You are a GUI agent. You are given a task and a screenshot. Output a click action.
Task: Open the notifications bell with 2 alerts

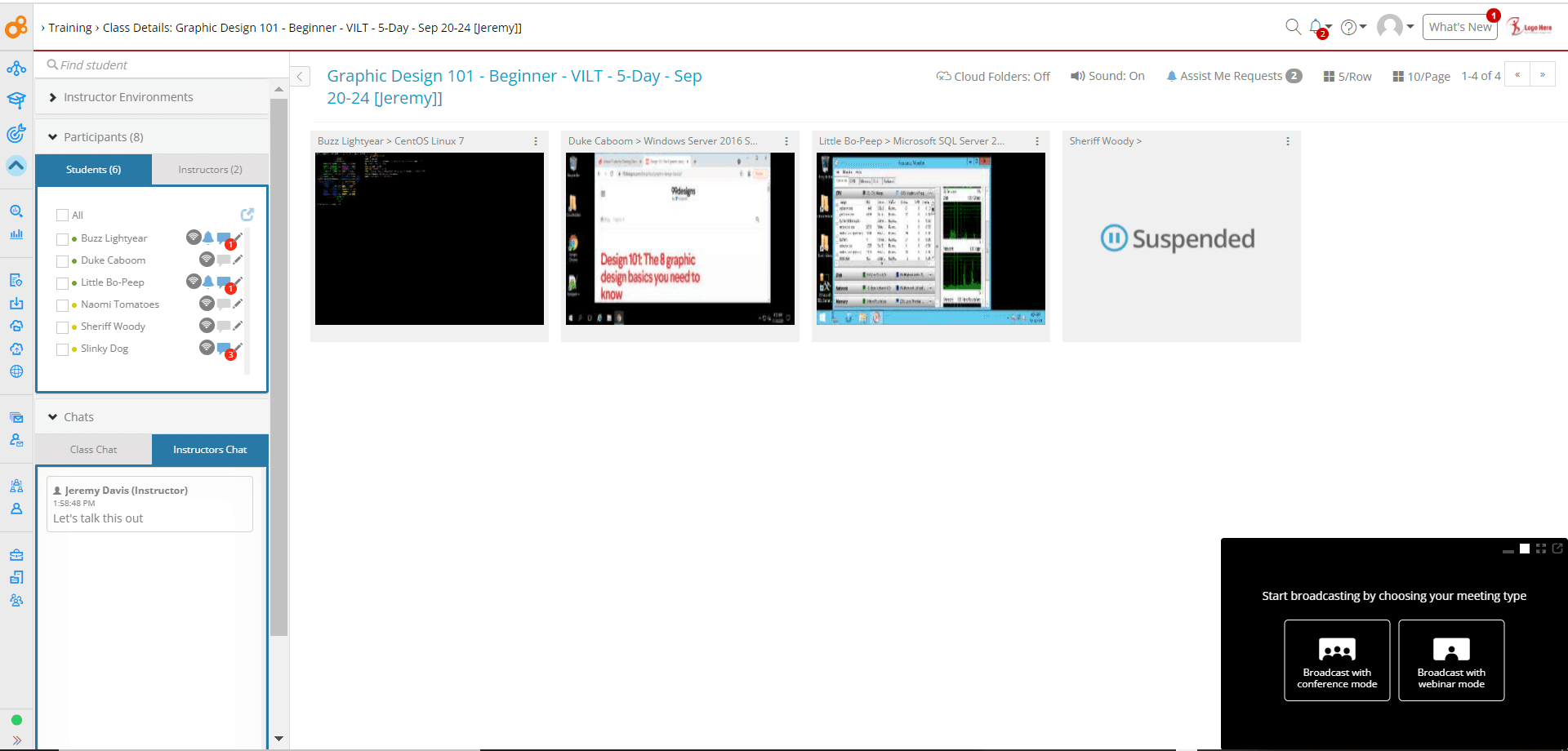[x=1316, y=27]
